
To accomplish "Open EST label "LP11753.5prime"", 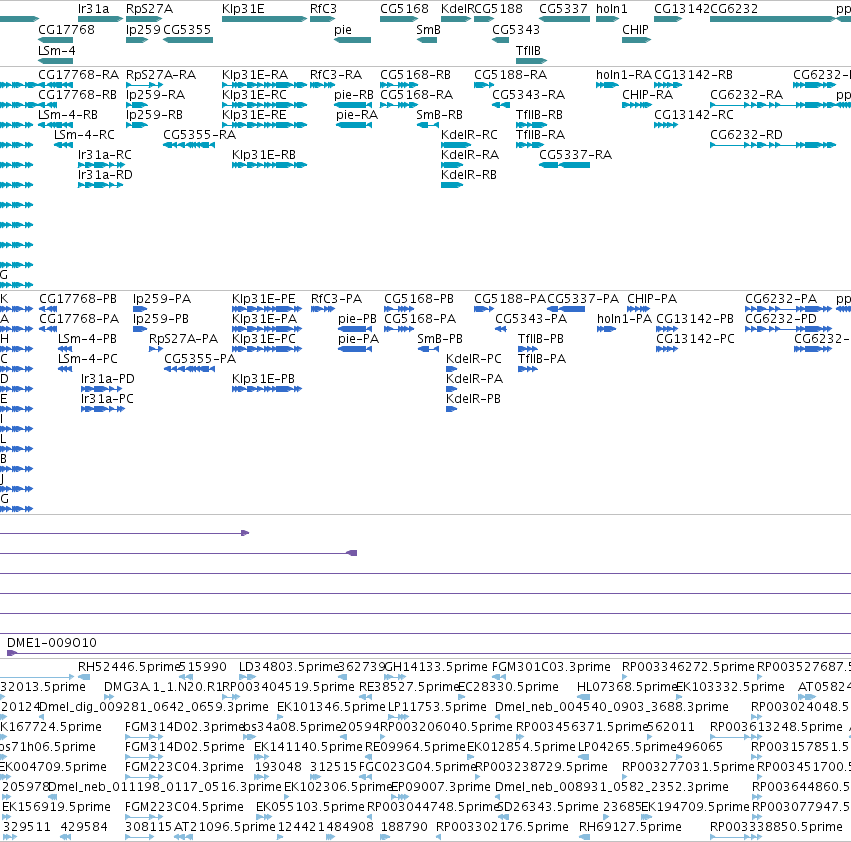I will [x=437, y=707].
